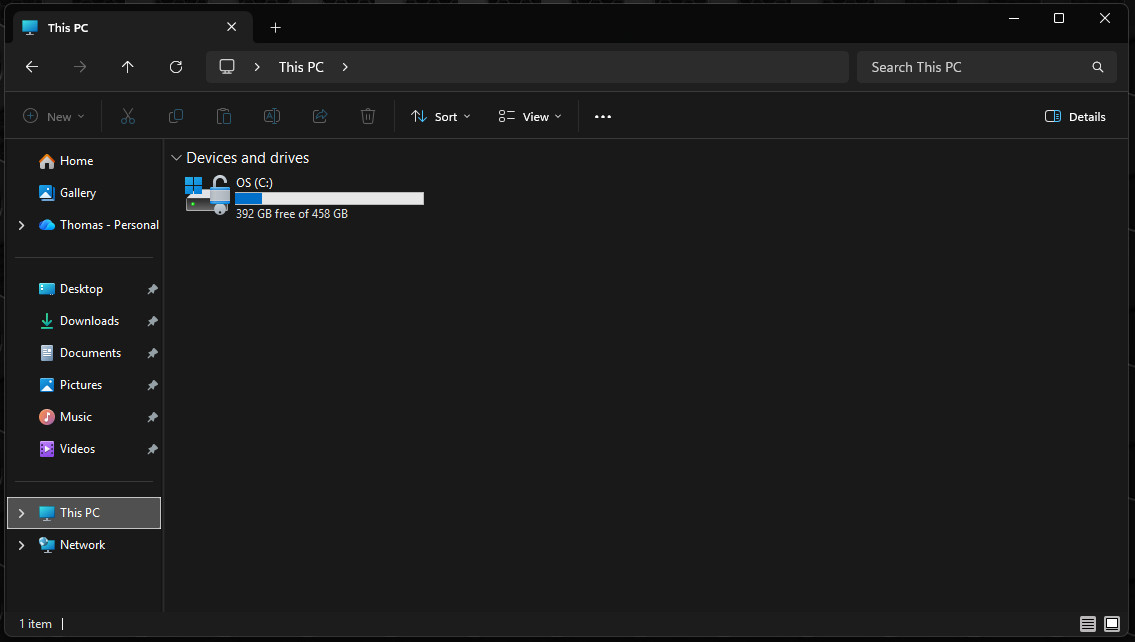This screenshot has height=642, width=1135.
Task: Open Home in the navigation pane
Action: (76, 161)
